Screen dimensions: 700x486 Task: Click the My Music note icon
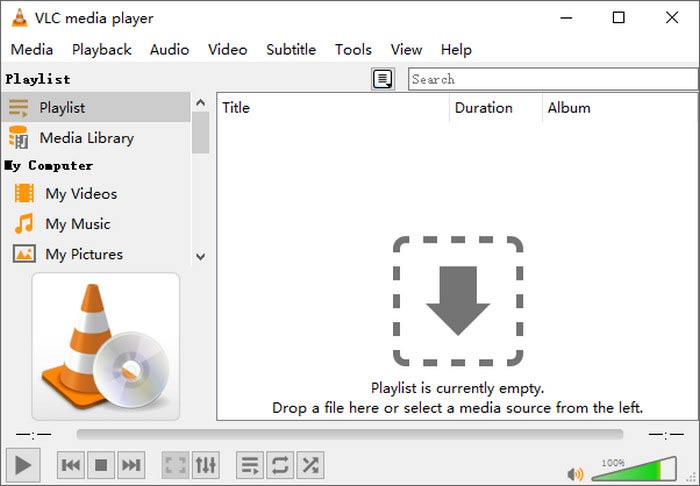tap(24, 223)
